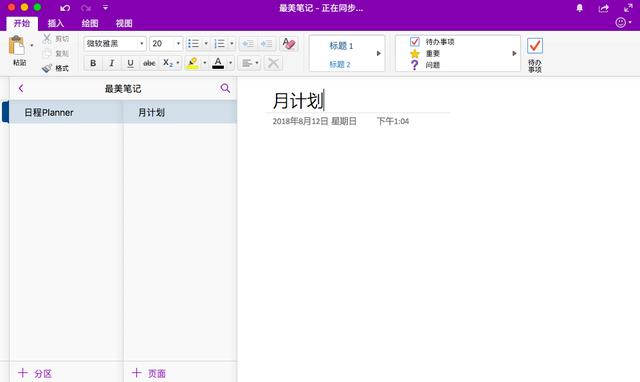
Task: Open subscript options dropdown arrow
Action: 178,63
